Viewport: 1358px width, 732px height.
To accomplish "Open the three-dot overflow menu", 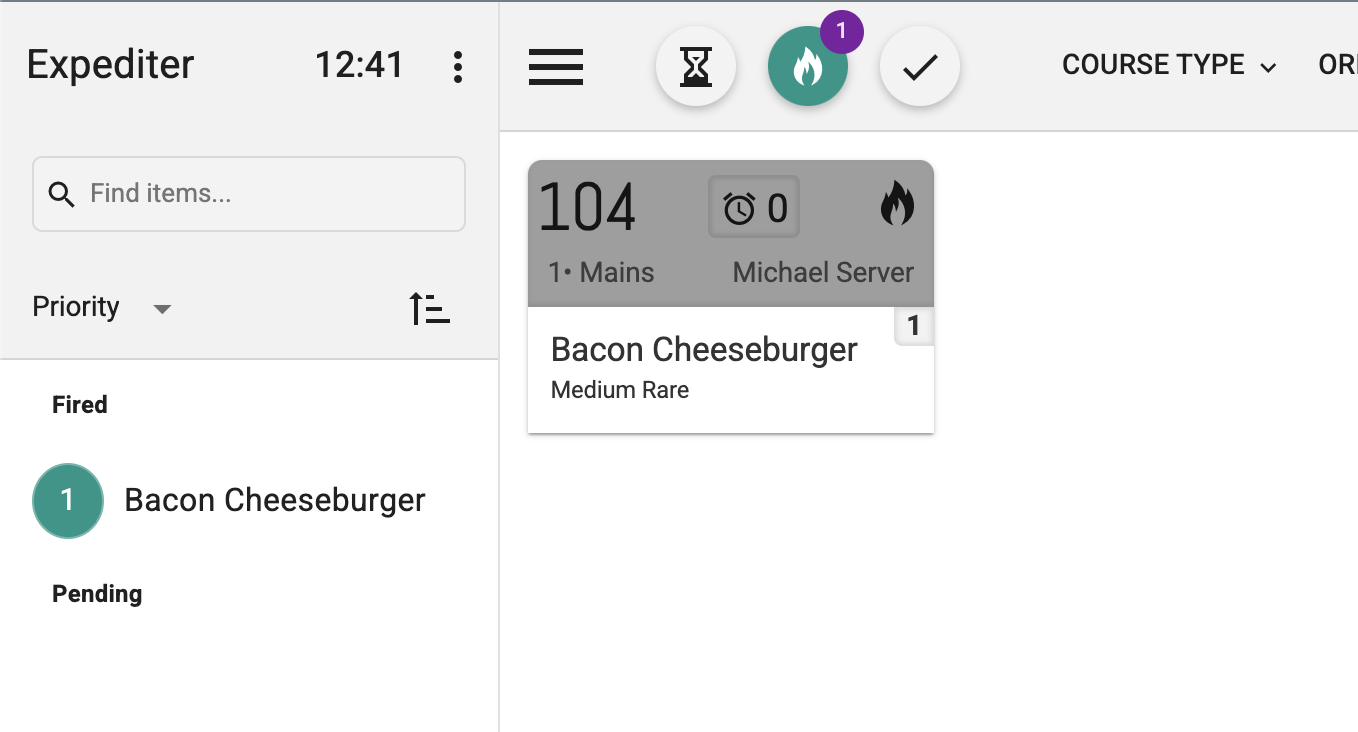I will pyautogui.click(x=458, y=66).
